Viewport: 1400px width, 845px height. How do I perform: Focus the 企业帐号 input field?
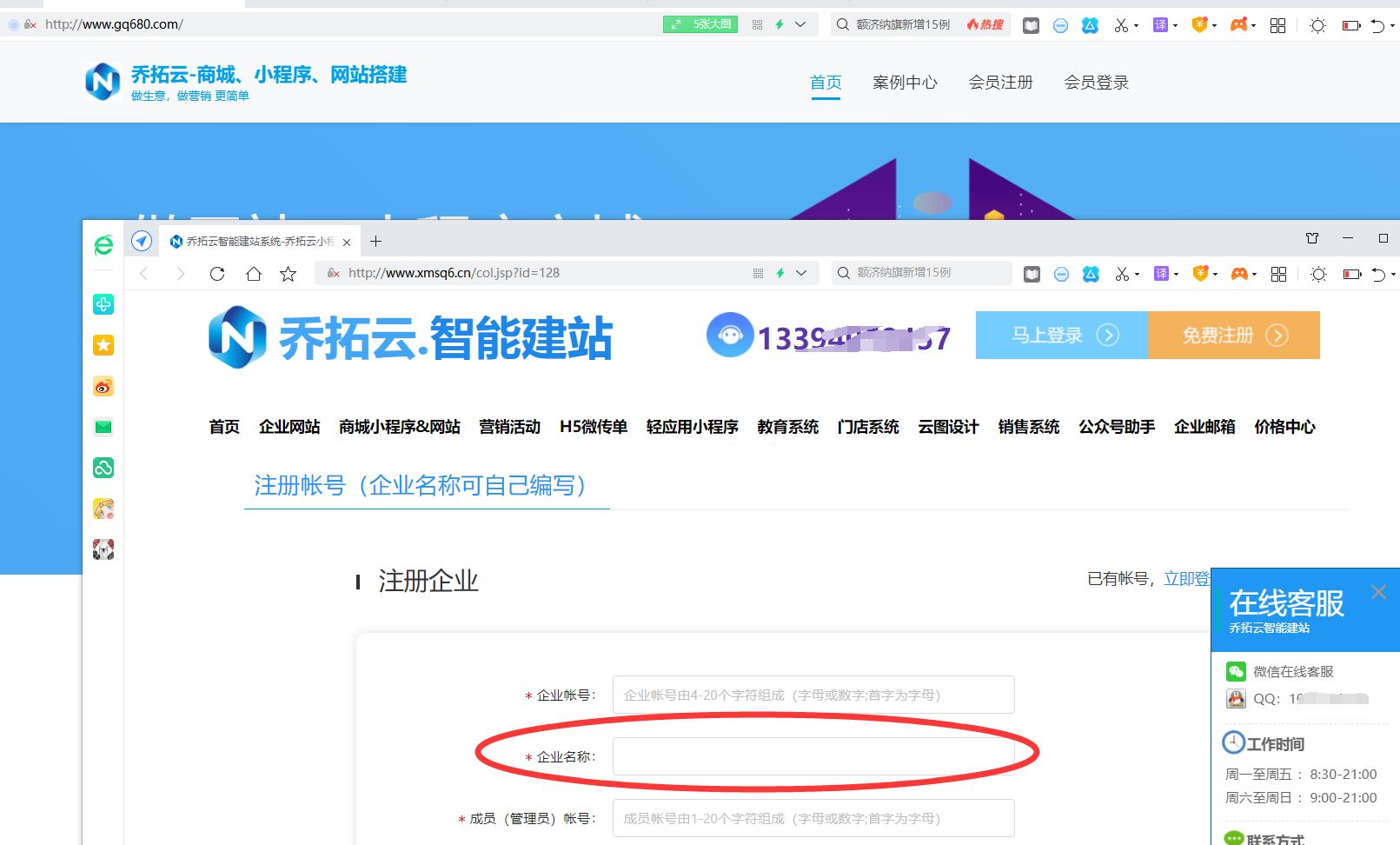tap(813, 695)
